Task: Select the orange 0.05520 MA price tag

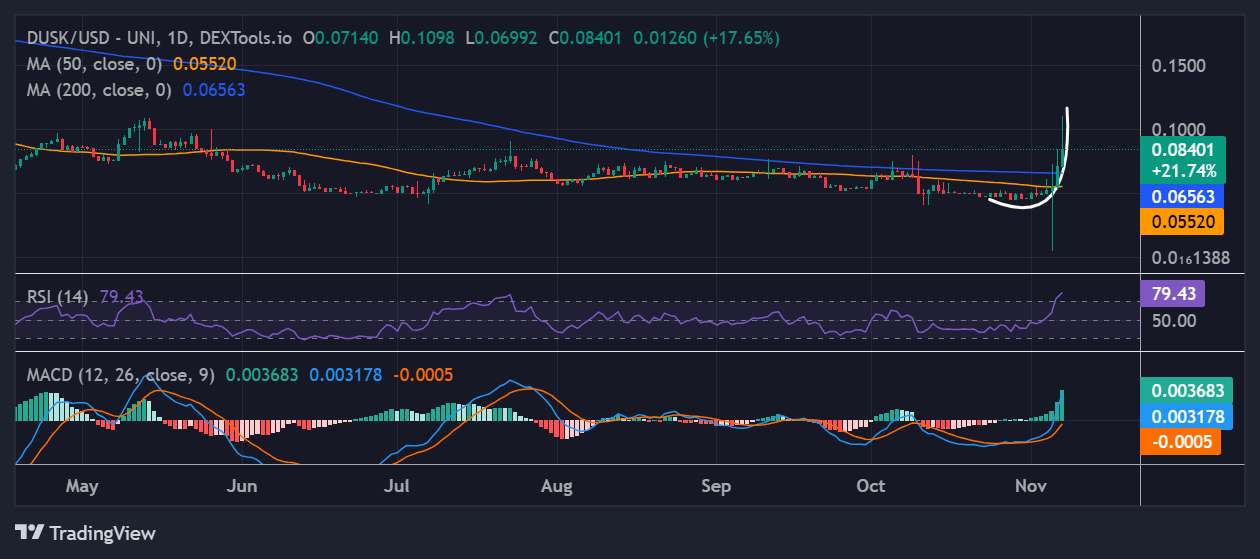Action: tap(1184, 223)
